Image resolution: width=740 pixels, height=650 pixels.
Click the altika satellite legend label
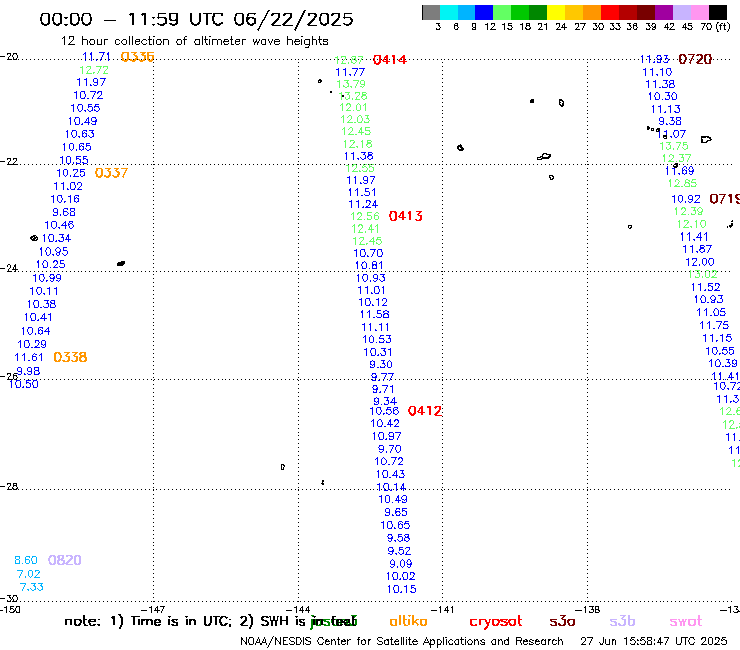click(x=408, y=621)
